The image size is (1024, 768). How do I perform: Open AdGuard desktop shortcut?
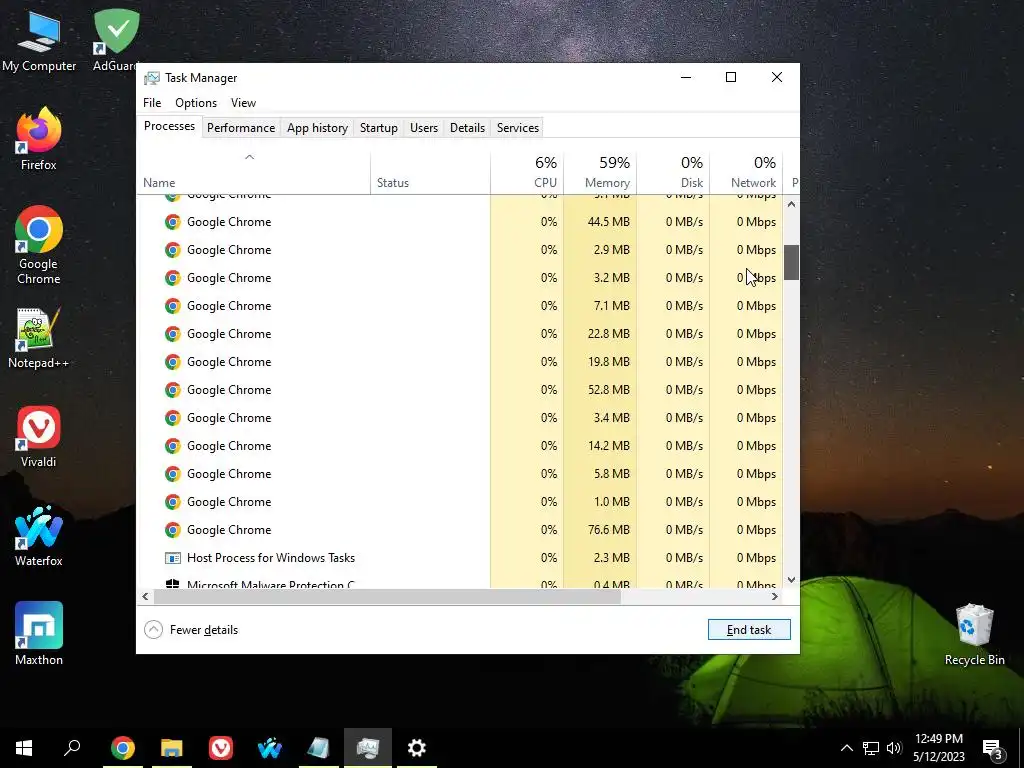click(x=115, y=40)
